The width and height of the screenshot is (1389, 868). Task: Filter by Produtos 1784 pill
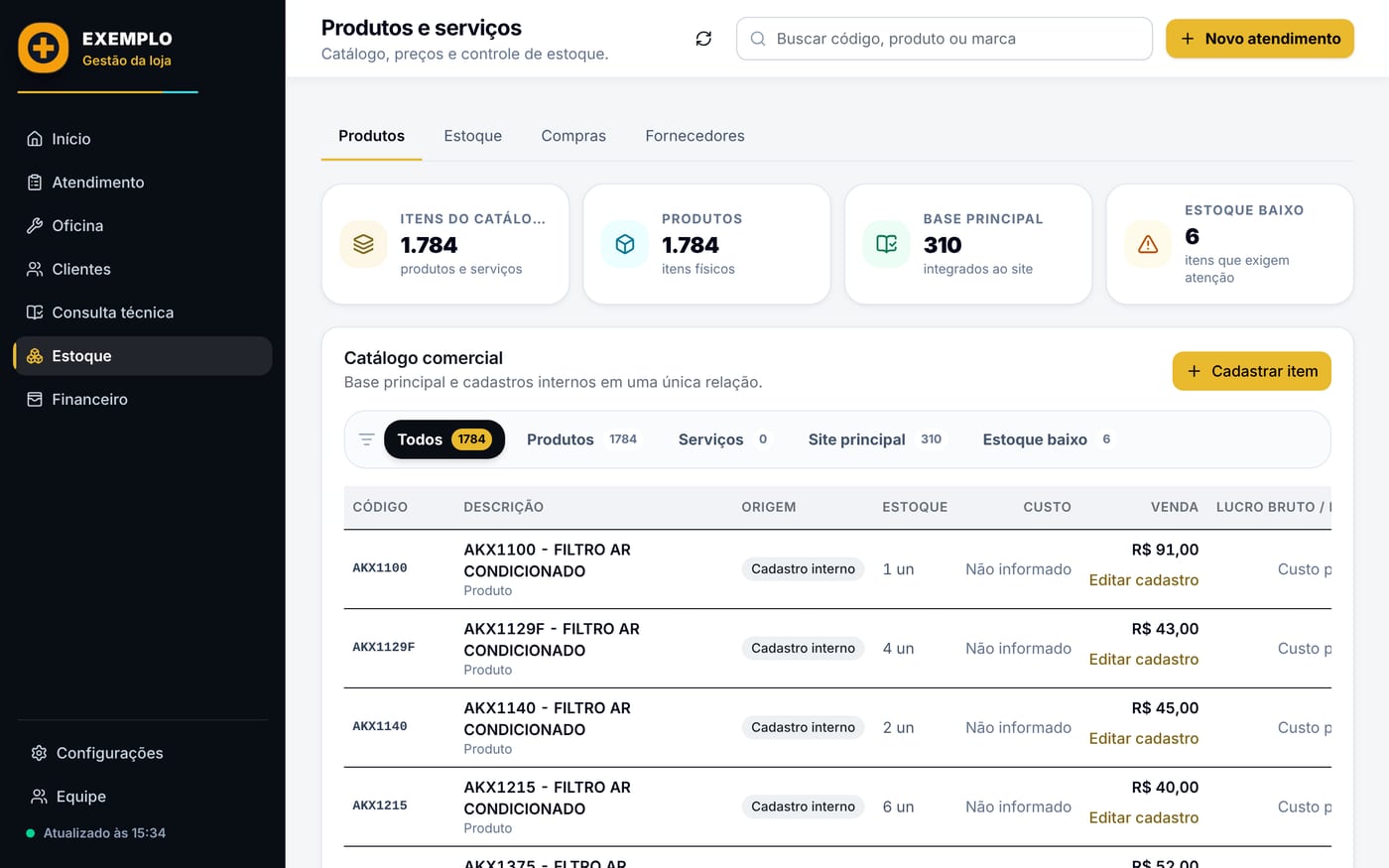(583, 439)
